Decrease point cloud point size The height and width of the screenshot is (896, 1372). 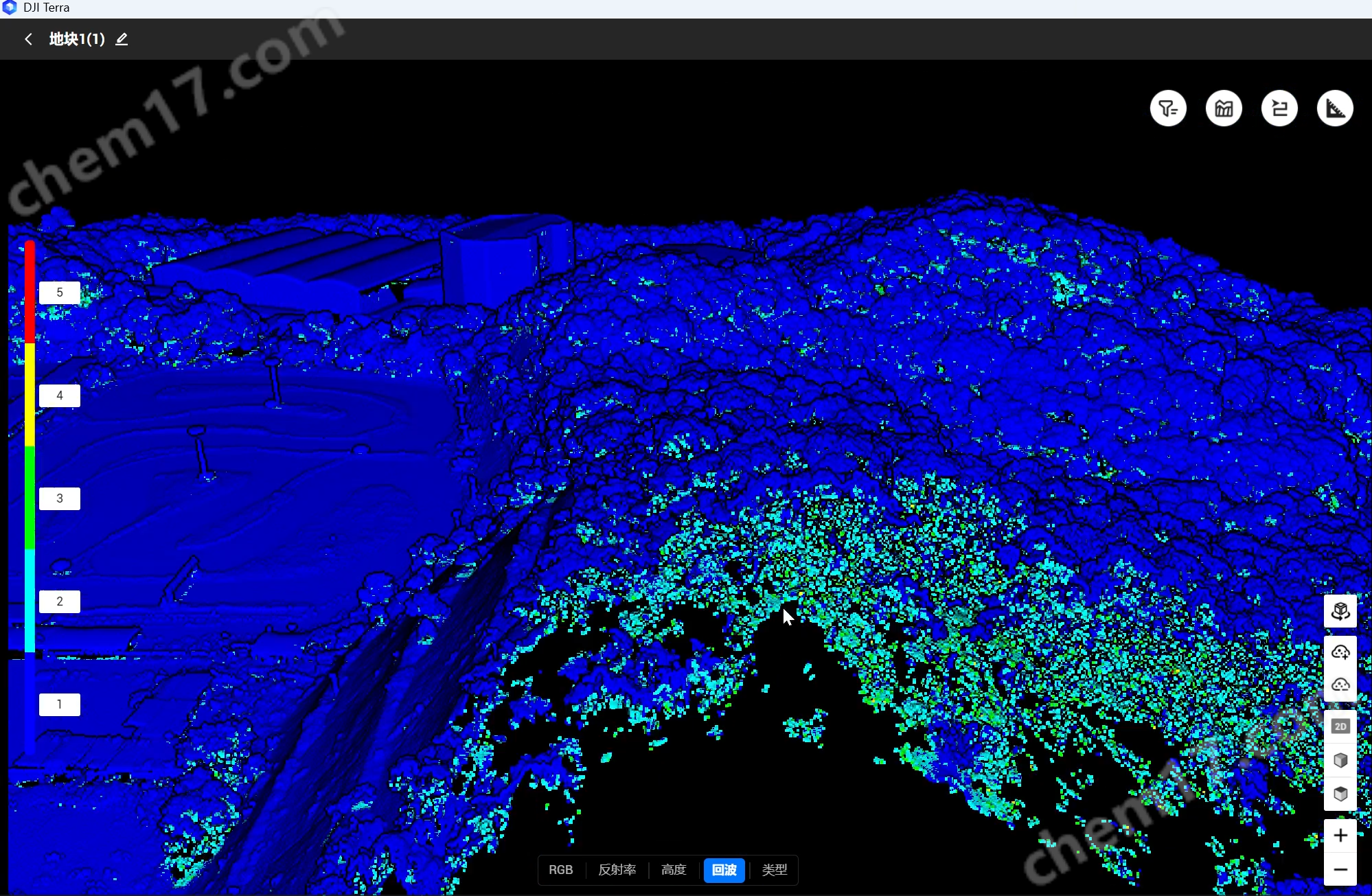pos(1340,685)
